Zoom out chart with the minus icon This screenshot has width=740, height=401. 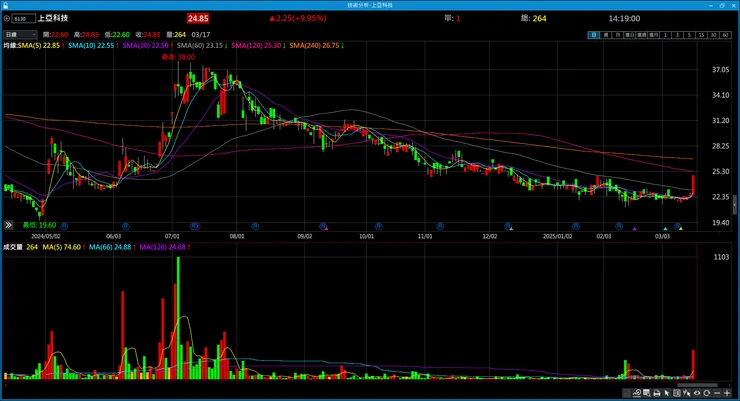[717, 393]
